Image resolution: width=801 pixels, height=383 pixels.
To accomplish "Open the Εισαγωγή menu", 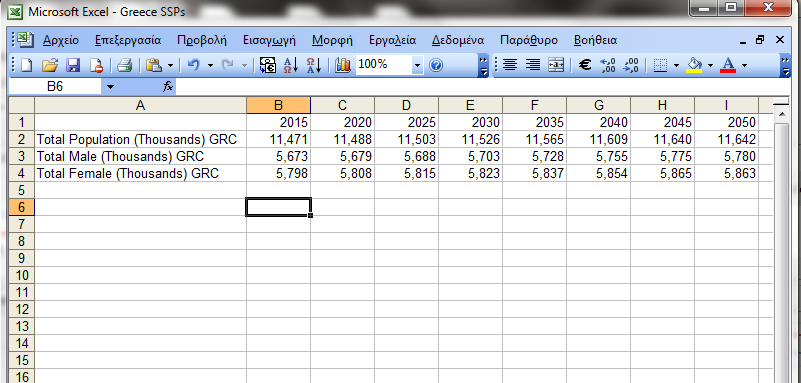I will point(269,40).
